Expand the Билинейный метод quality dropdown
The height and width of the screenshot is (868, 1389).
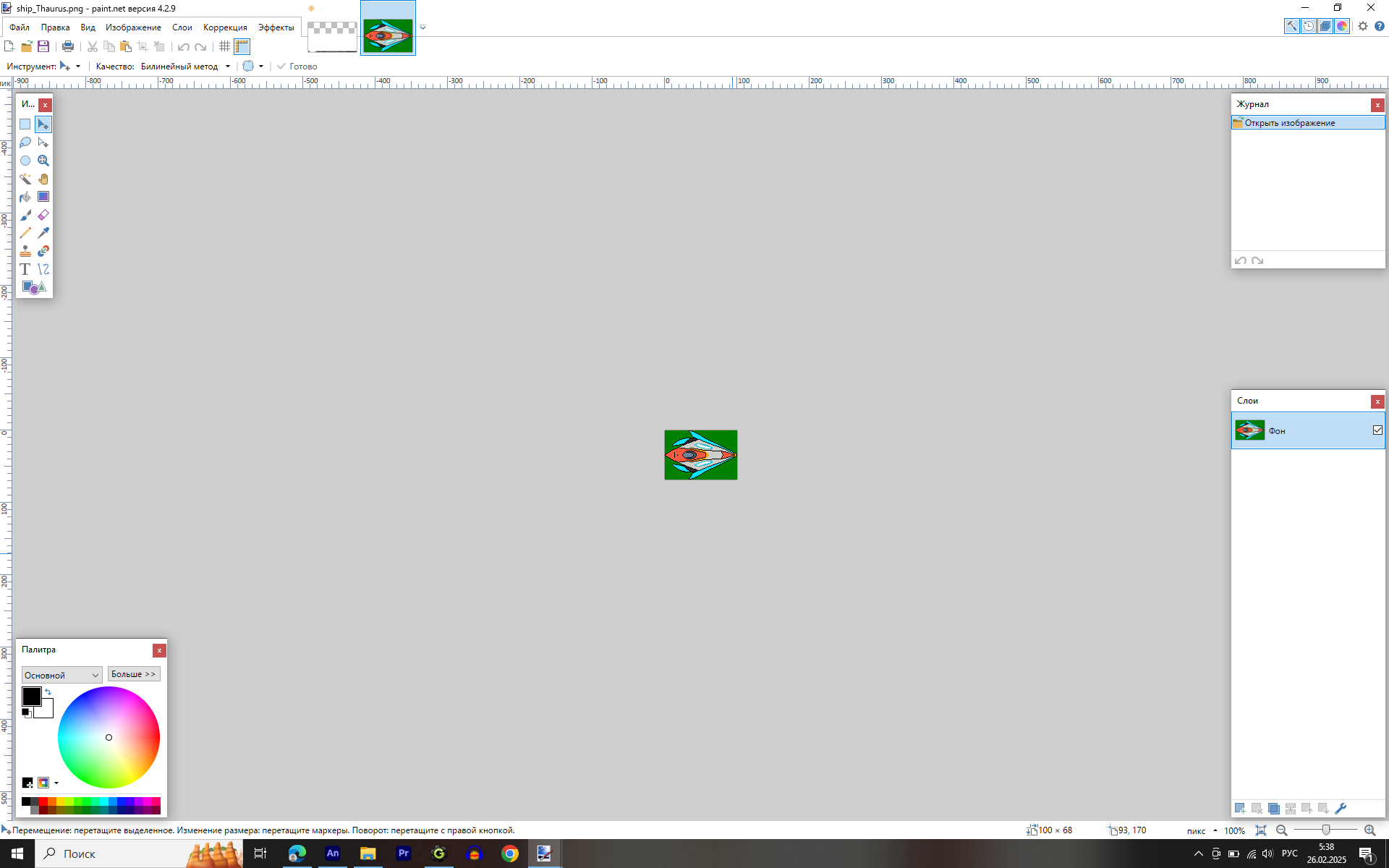(x=227, y=67)
